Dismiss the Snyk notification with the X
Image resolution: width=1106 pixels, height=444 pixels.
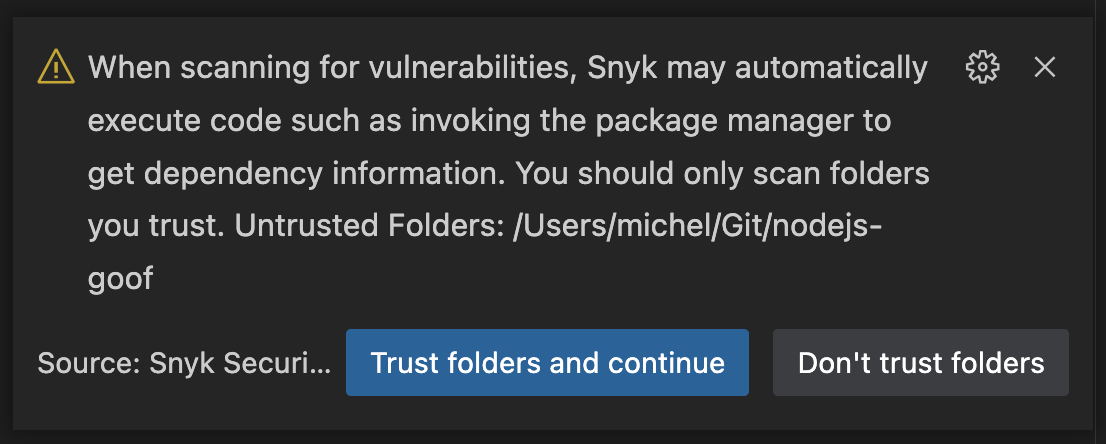(1044, 68)
